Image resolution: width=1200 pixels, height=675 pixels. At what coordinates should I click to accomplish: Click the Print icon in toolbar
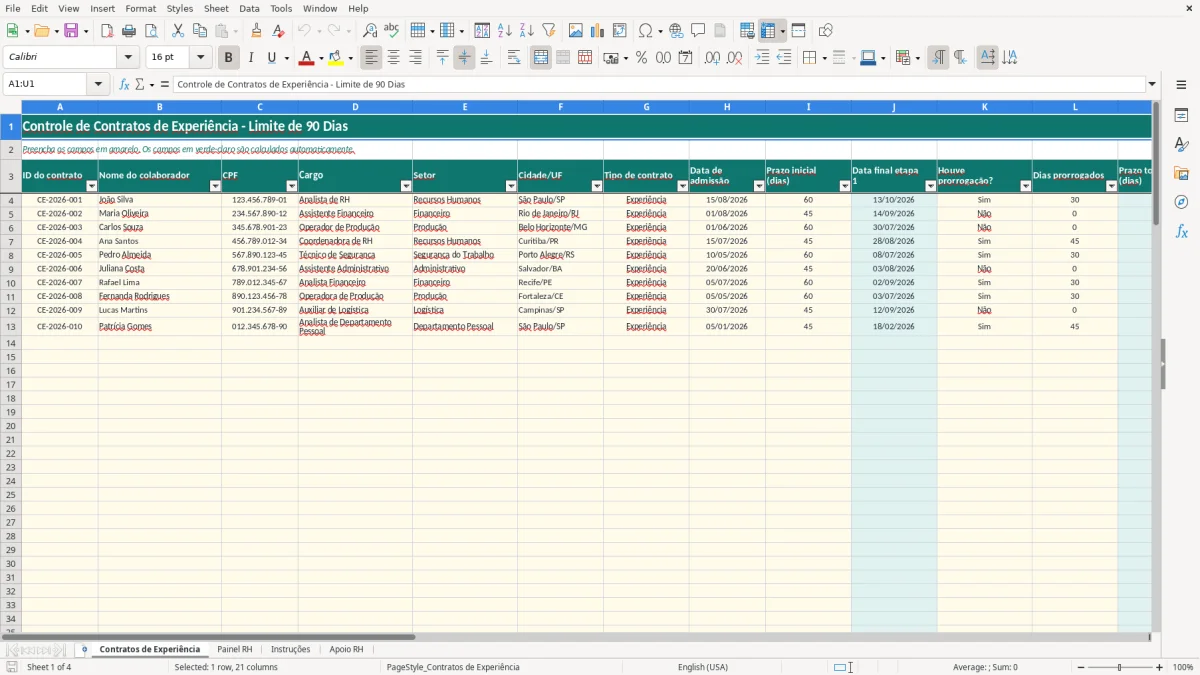coord(129,31)
